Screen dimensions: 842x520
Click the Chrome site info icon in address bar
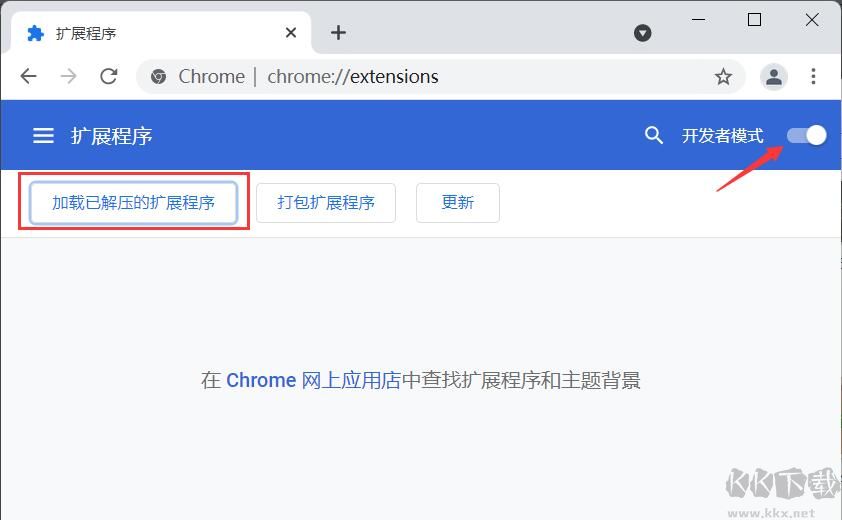click(158, 77)
